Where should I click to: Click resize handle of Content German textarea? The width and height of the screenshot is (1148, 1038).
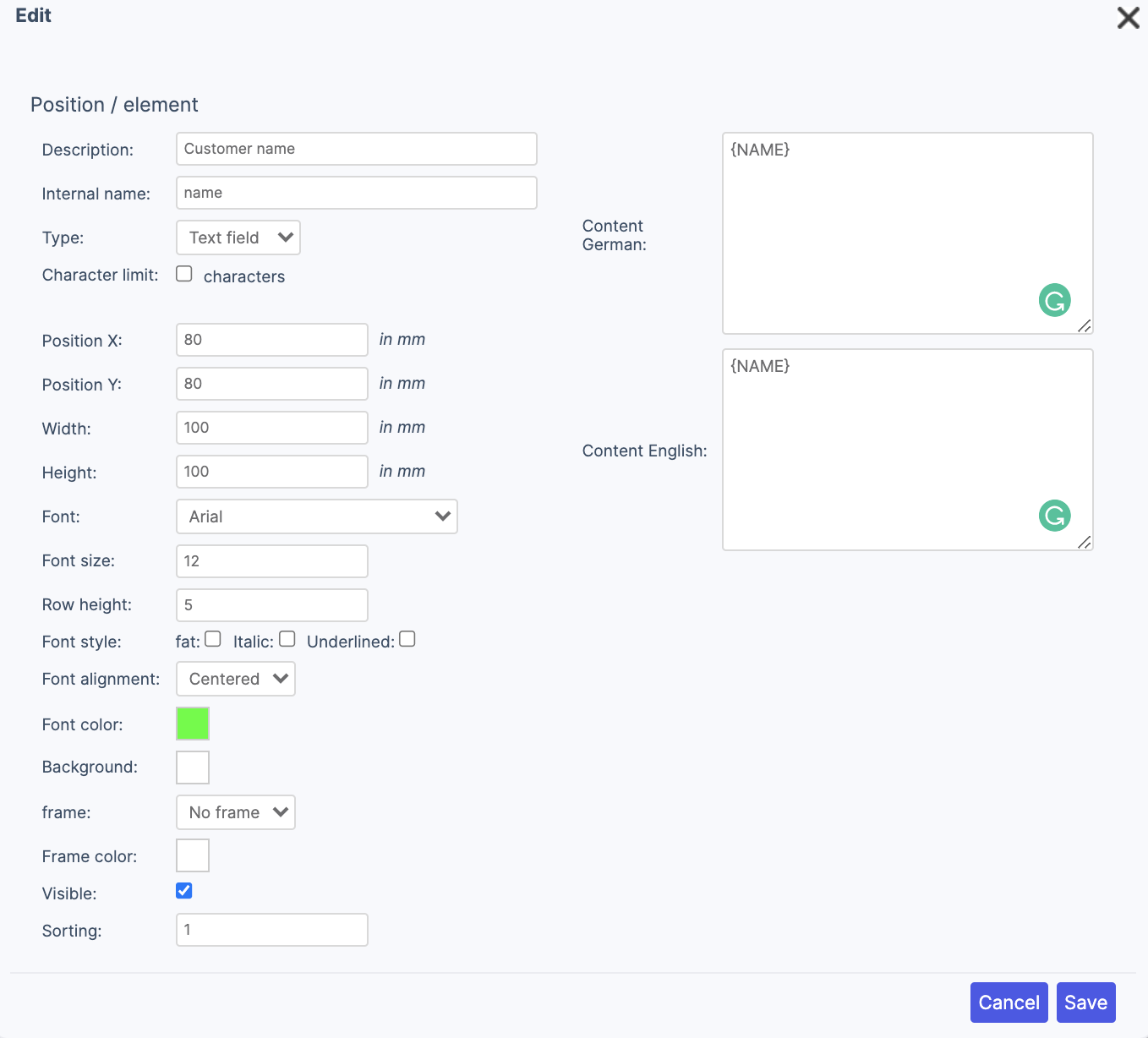1085,326
